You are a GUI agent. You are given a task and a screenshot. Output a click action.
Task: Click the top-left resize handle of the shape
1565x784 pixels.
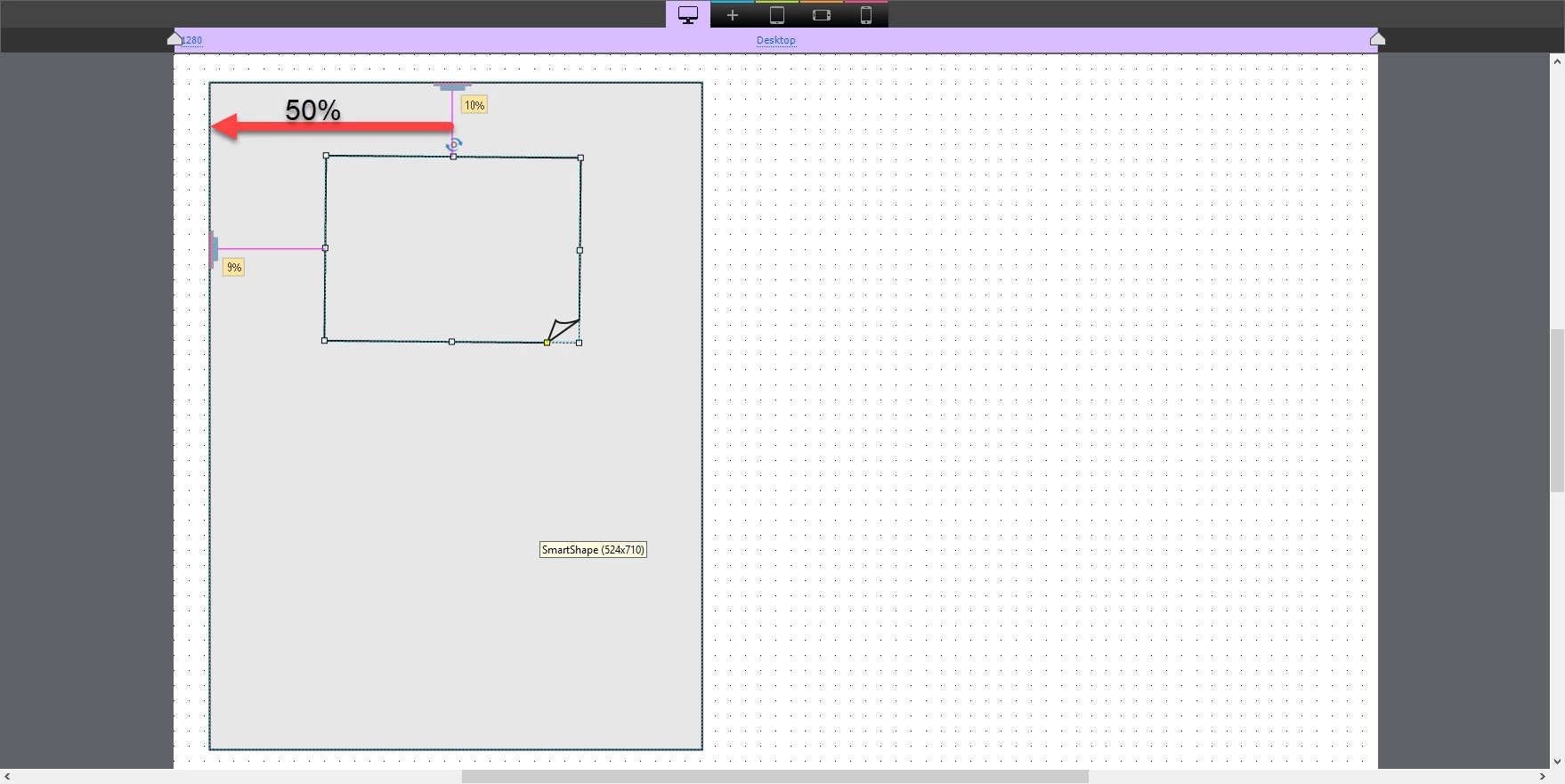pos(326,156)
